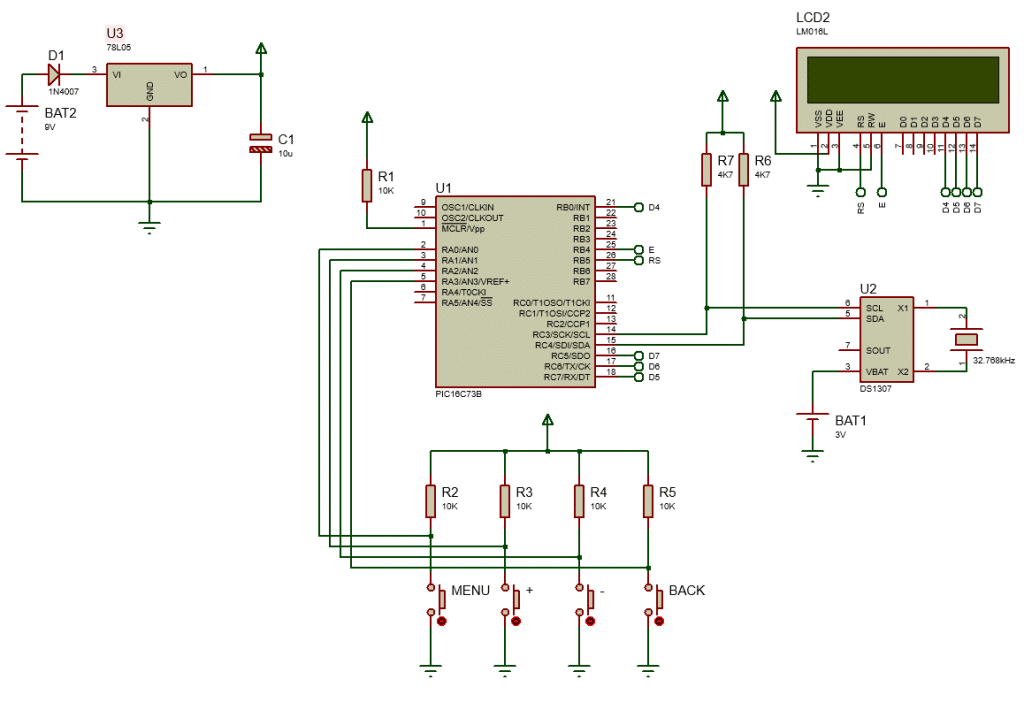Click the E terminal at RB4
The image size is (1024, 710).
pos(639,250)
